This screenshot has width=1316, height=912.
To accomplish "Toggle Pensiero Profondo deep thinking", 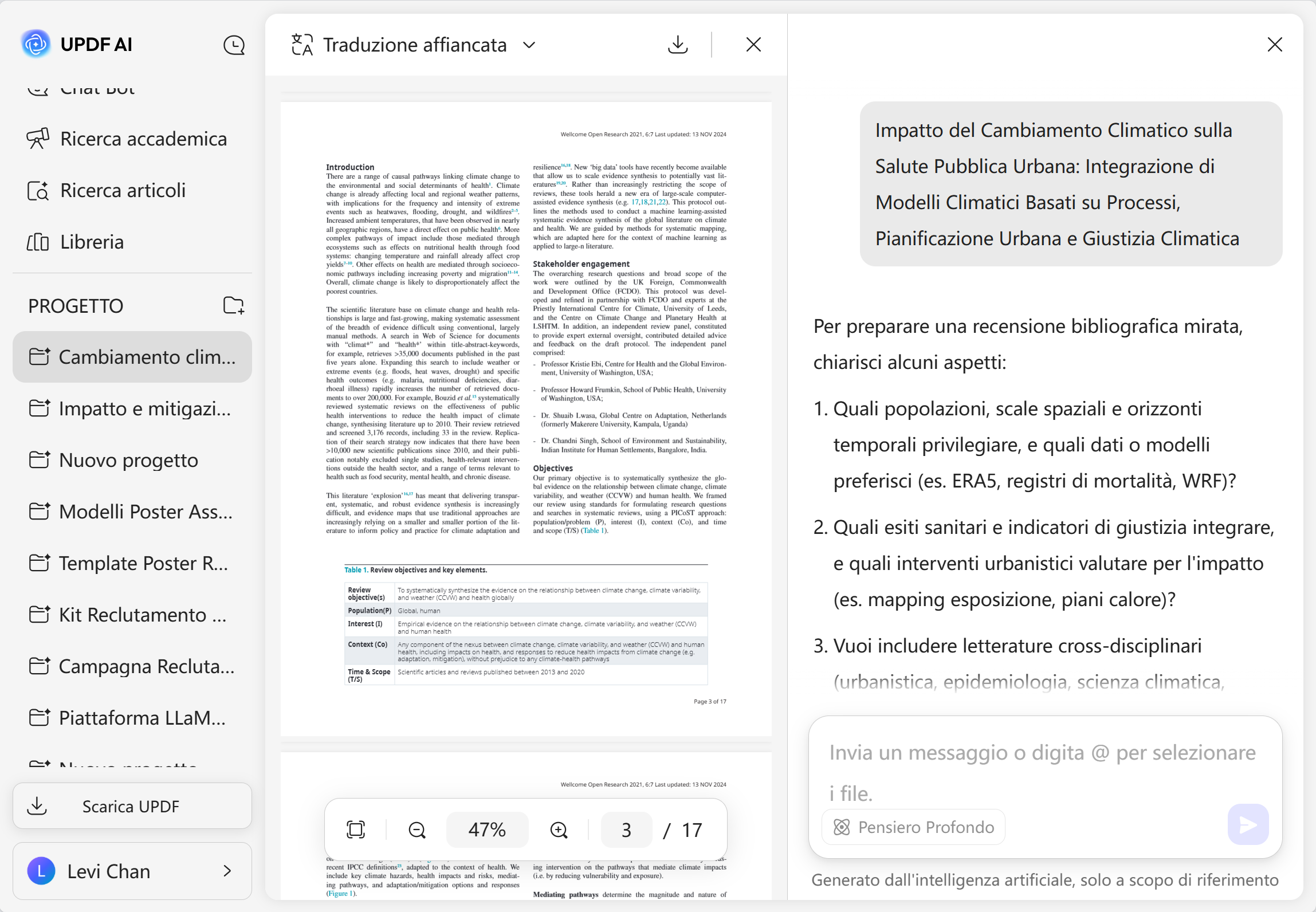I will tap(914, 827).
